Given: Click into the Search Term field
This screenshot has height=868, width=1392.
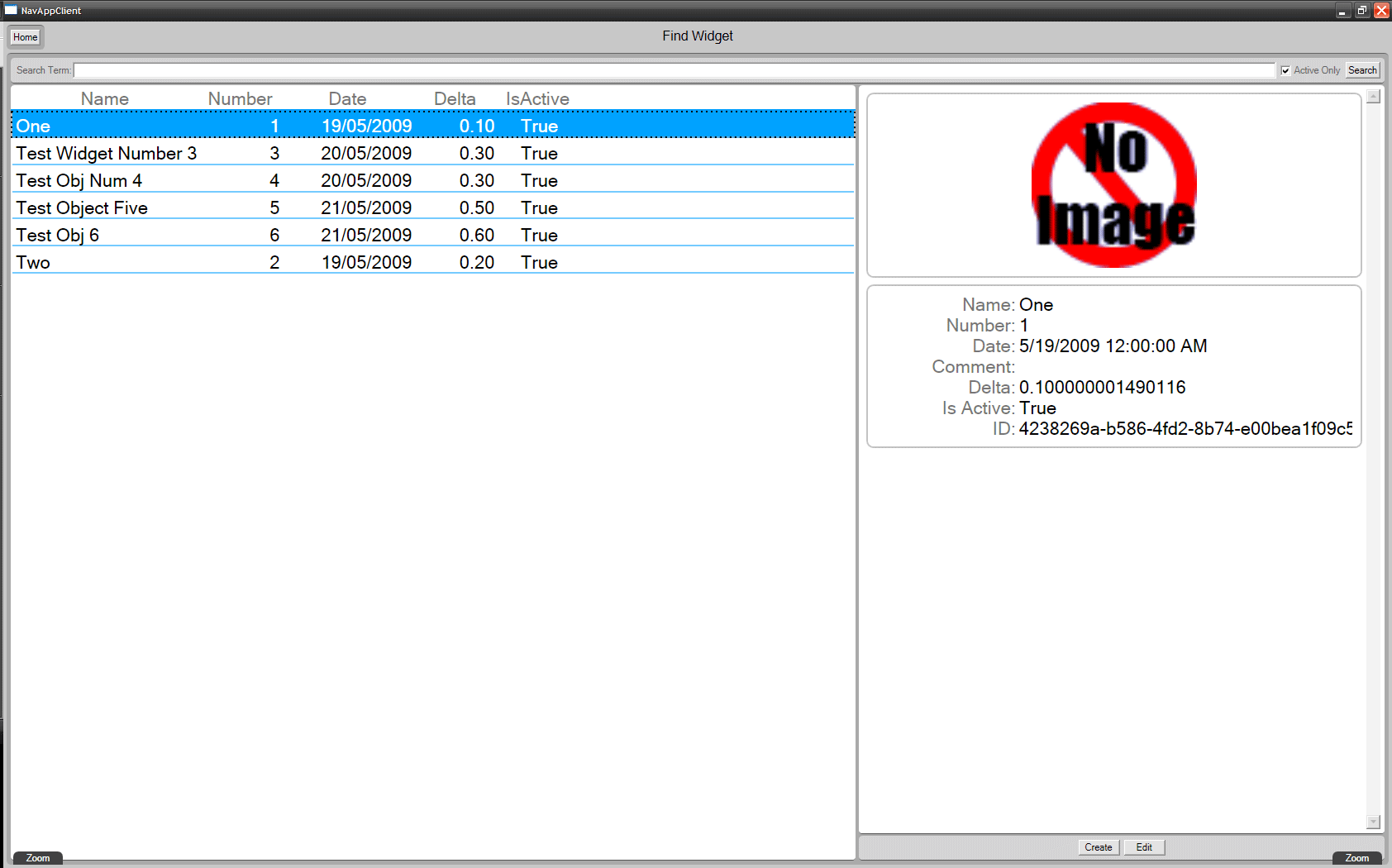Looking at the screenshot, I should click(674, 70).
